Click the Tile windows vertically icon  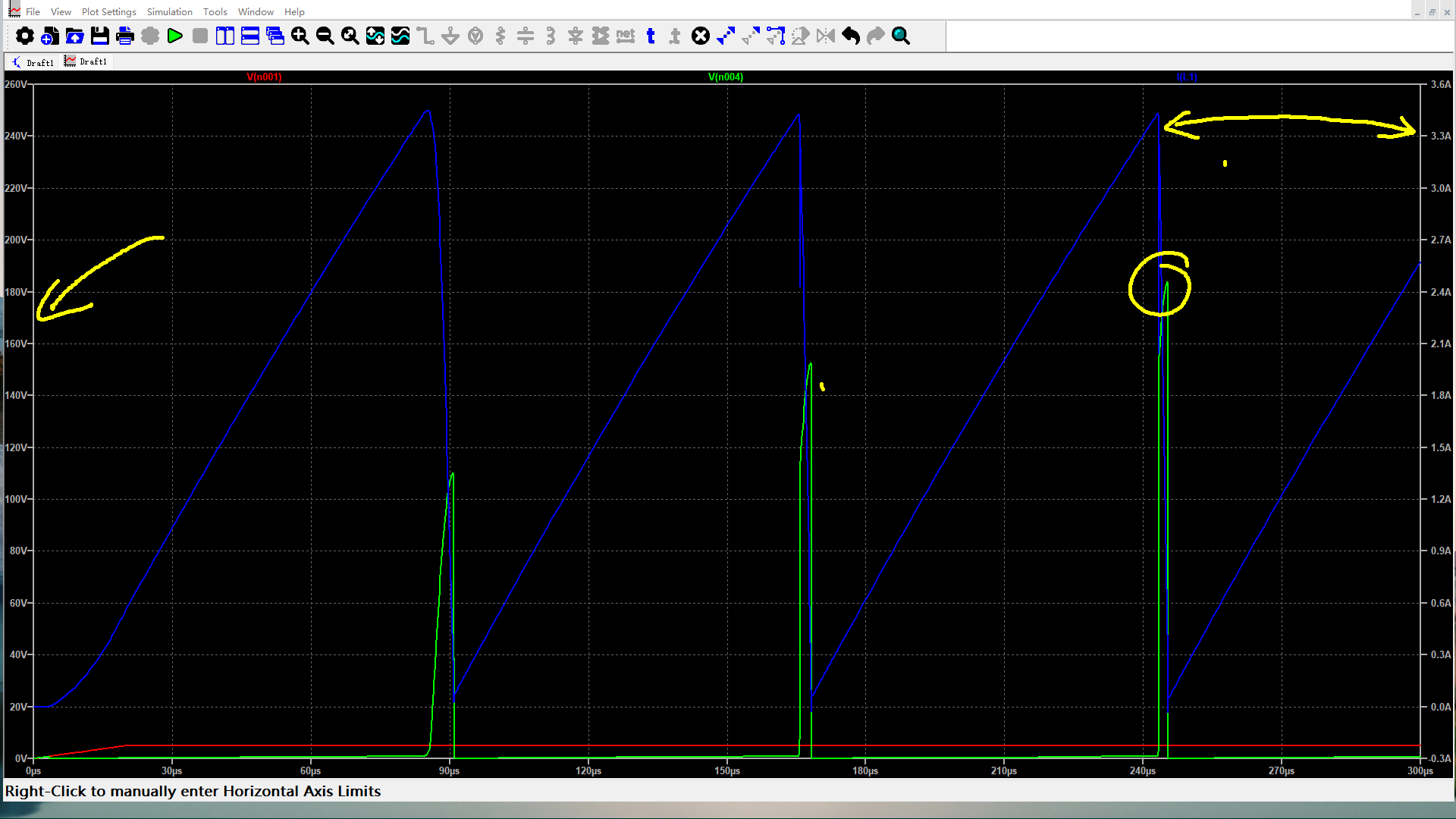pyautogui.click(x=225, y=36)
